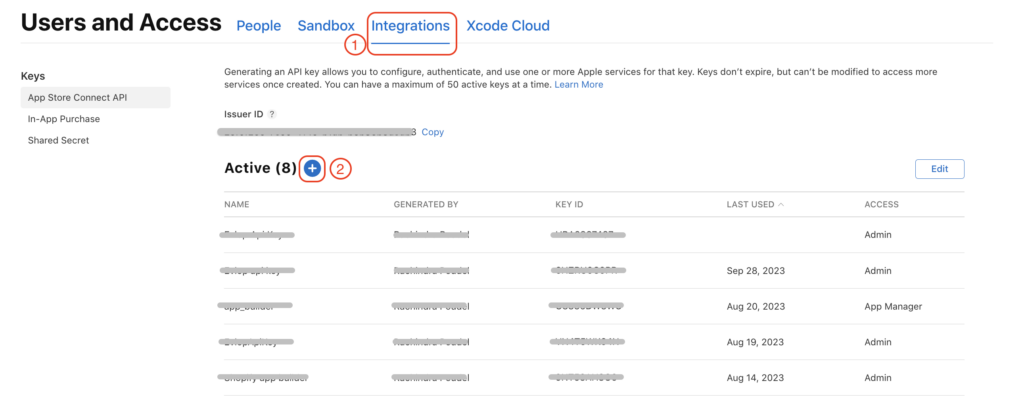The width and height of the screenshot is (1024, 398).
Task: Switch to the Sandbox tab
Action: click(326, 25)
